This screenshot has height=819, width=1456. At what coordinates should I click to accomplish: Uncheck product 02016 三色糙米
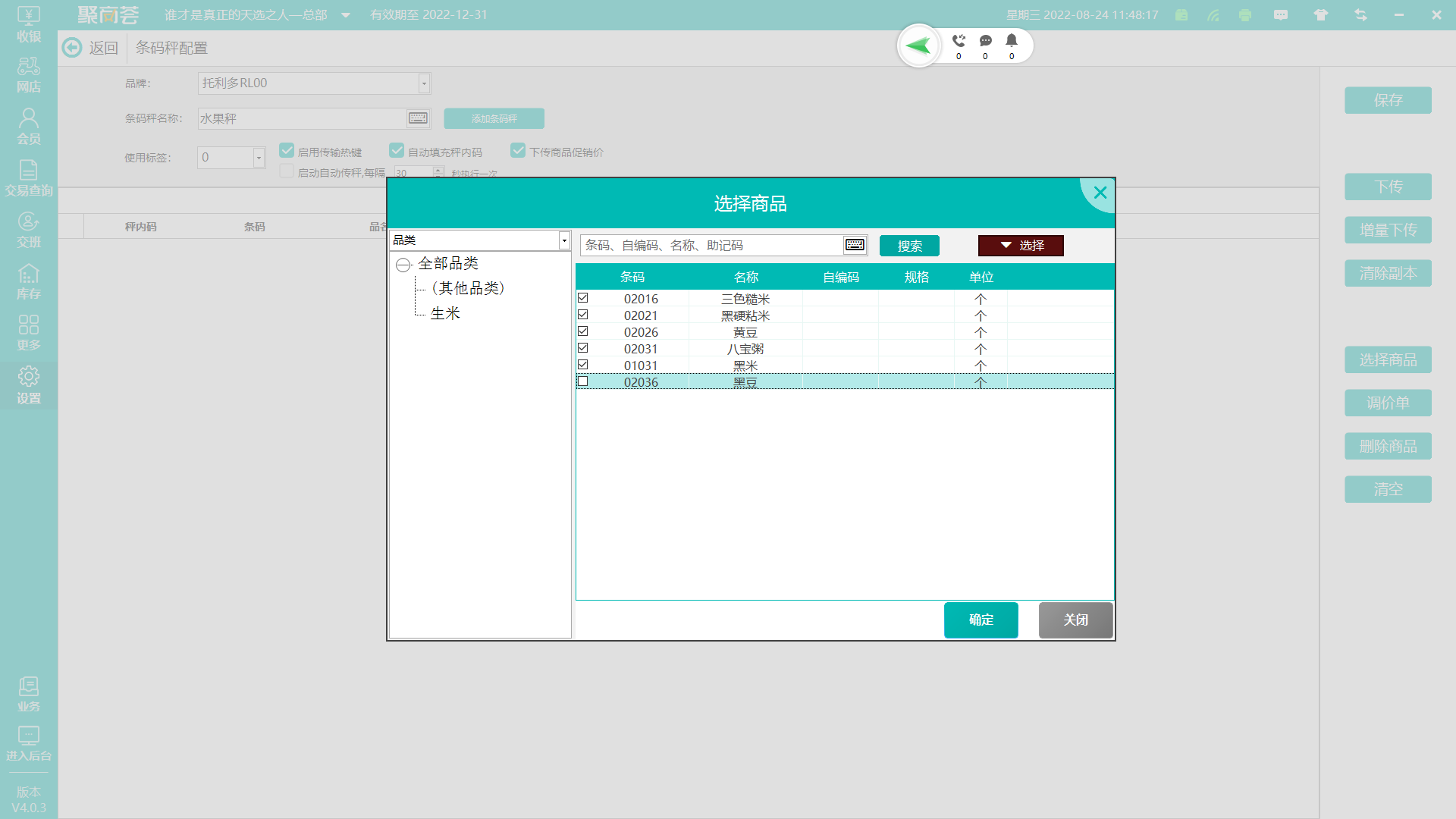pyautogui.click(x=582, y=298)
